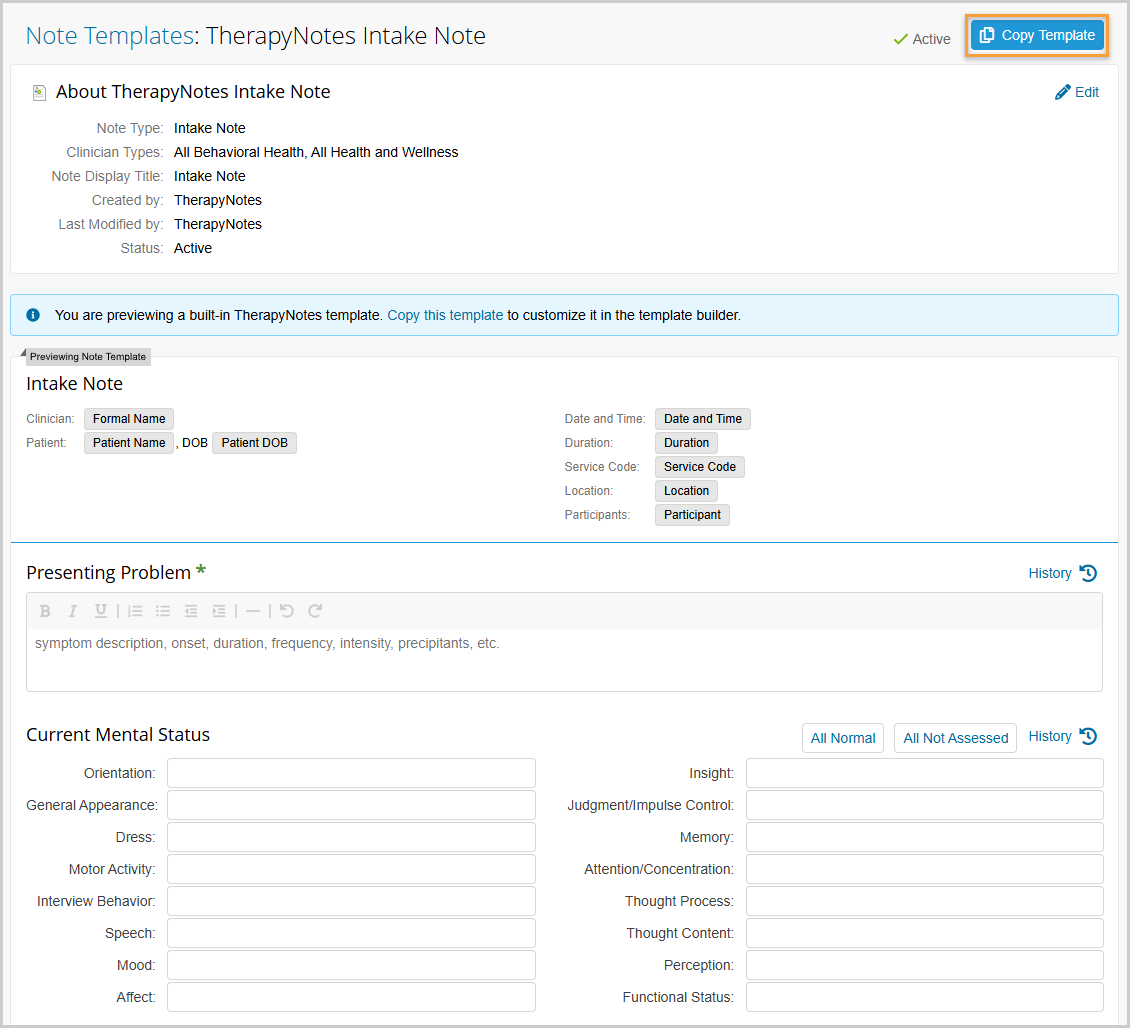Click the Formal Name placeholder chip

[129, 419]
